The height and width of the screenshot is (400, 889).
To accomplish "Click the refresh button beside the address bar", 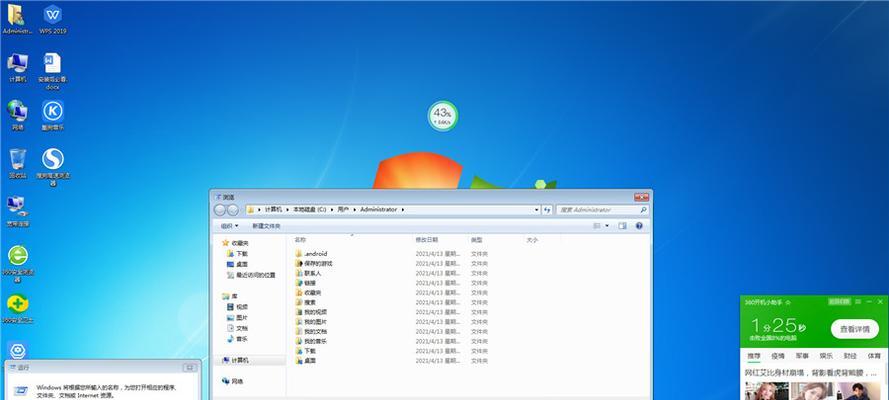I will [x=547, y=210].
